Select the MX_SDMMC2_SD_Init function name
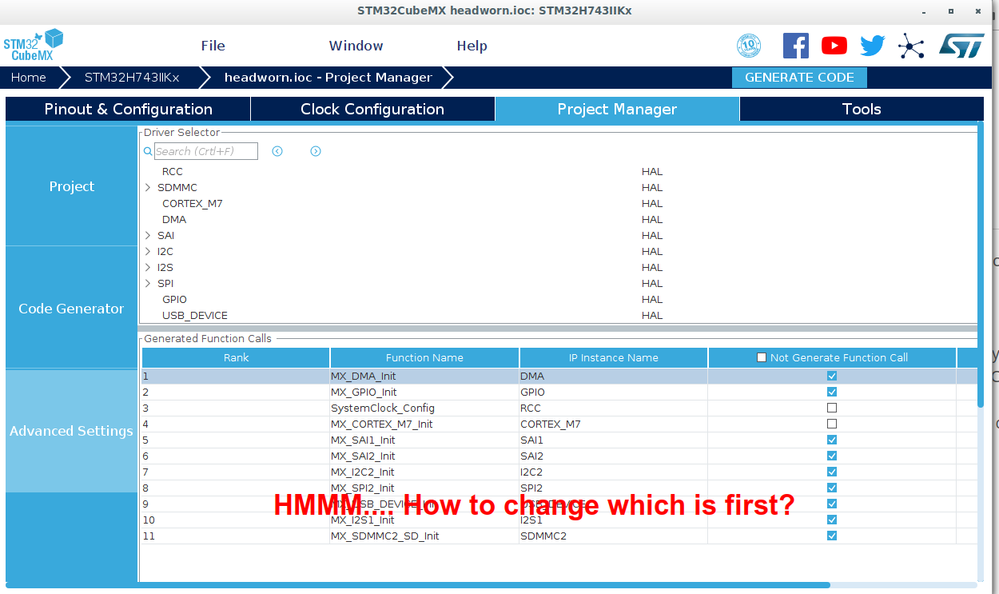 coord(385,536)
